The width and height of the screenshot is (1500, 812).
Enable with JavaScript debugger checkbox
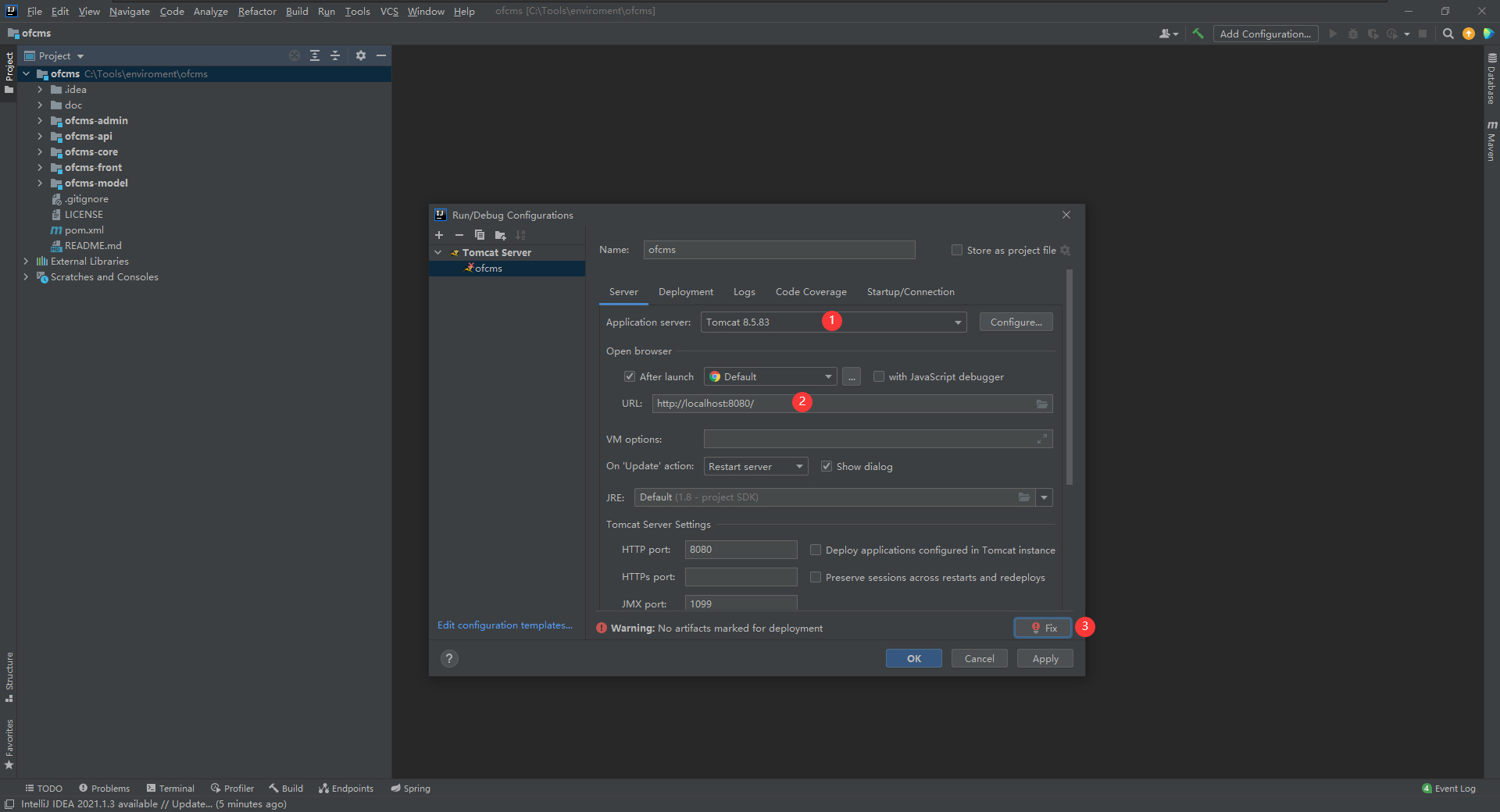[879, 376]
